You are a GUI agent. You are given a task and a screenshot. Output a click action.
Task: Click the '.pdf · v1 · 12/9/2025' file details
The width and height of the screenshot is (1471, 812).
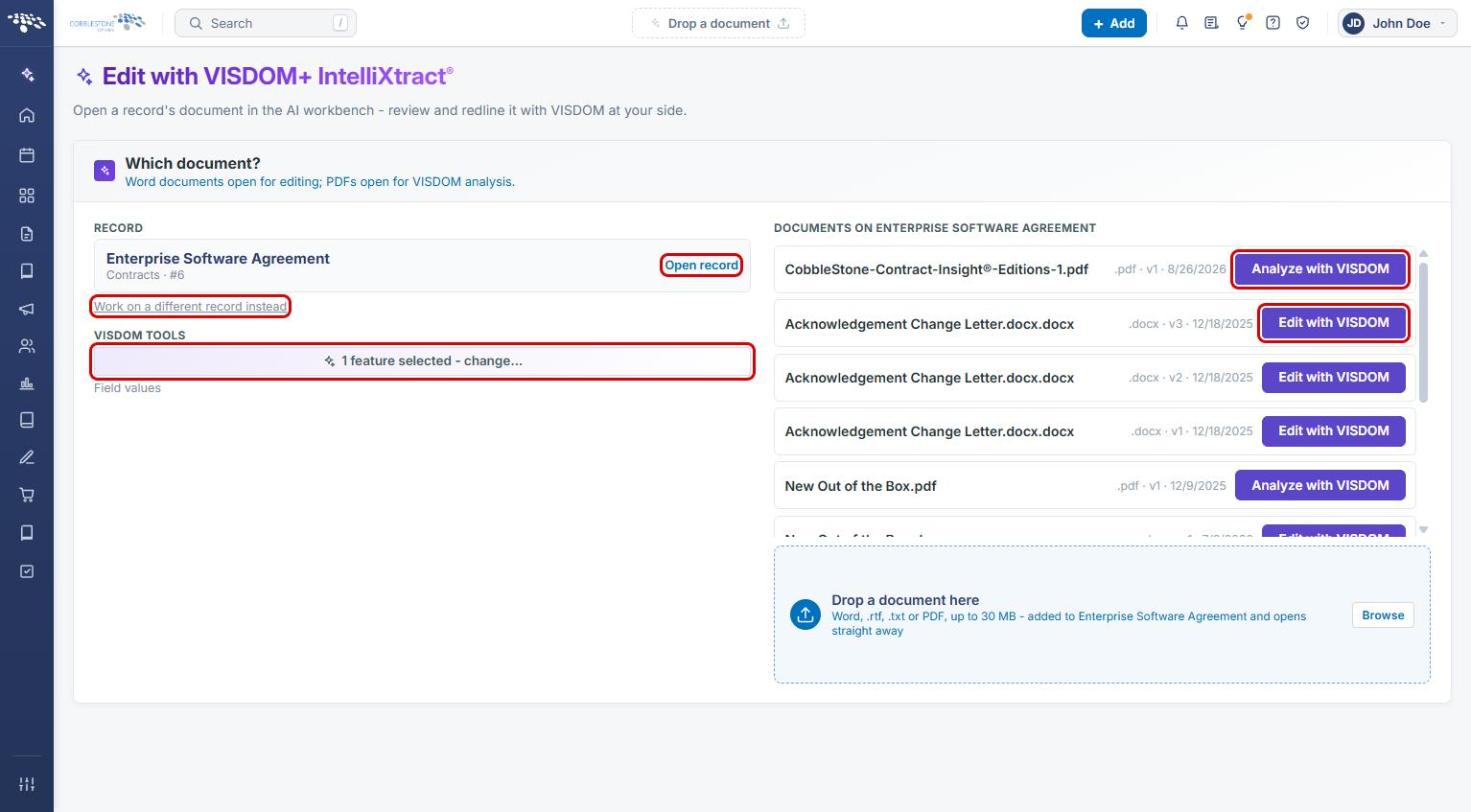click(1171, 486)
